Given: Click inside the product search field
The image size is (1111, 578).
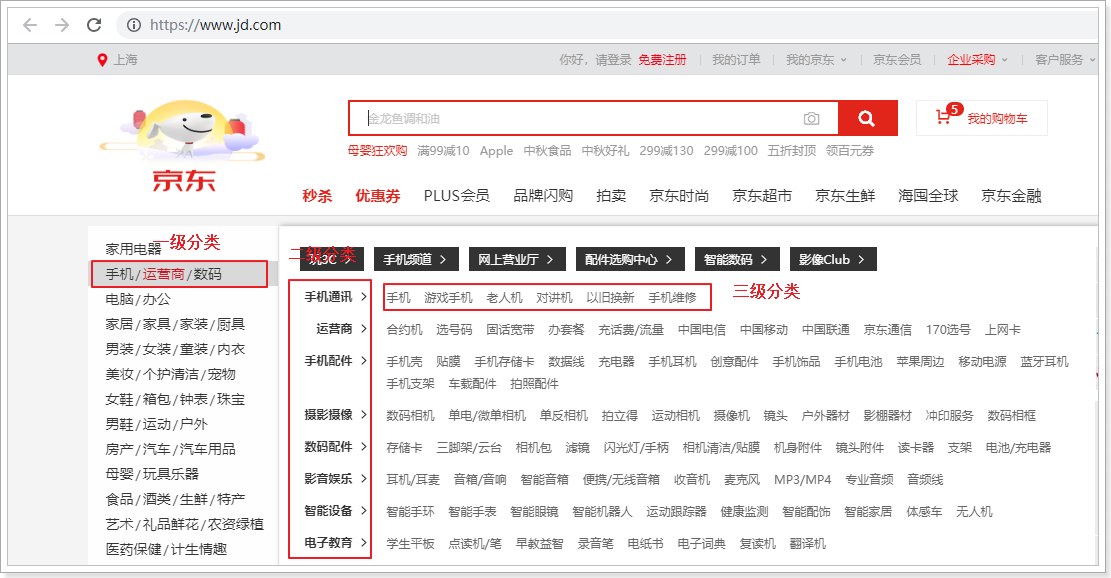Looking at the screenshot, I should pos(580,118).
